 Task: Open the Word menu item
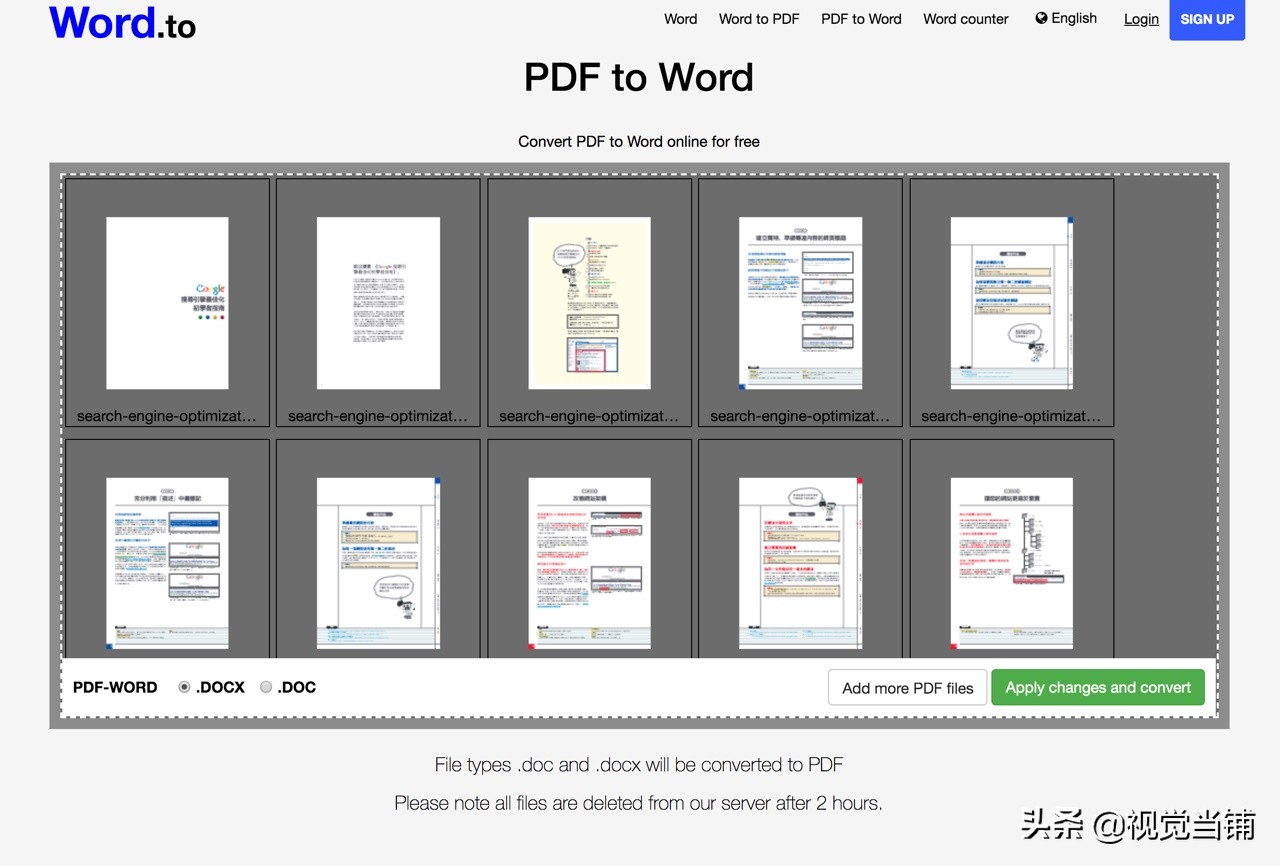680,19
